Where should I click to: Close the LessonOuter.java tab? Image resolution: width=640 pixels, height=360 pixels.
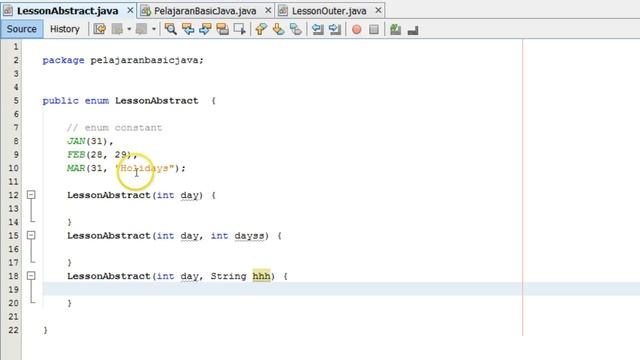tap(378, 10)
